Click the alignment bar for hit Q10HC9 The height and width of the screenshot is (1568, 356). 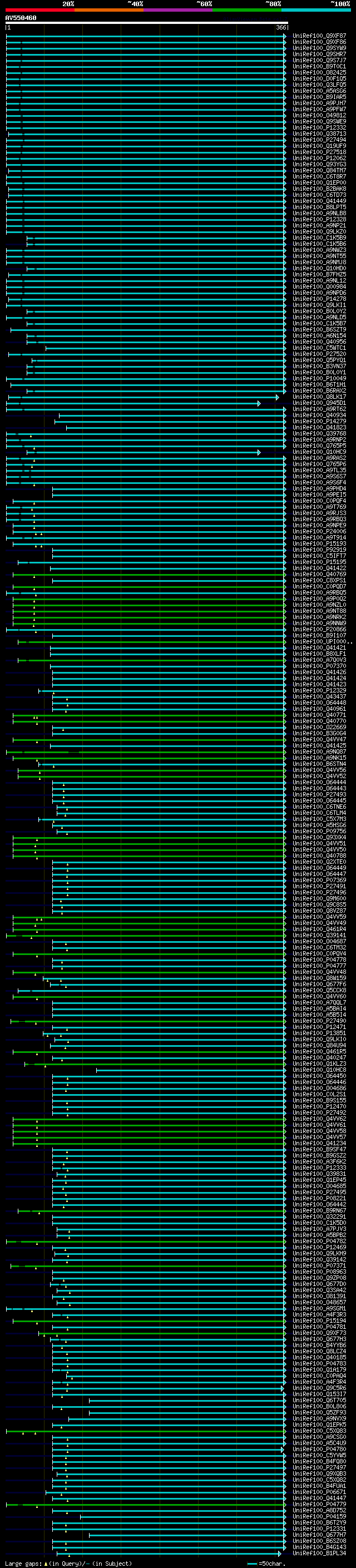(143, 452)
